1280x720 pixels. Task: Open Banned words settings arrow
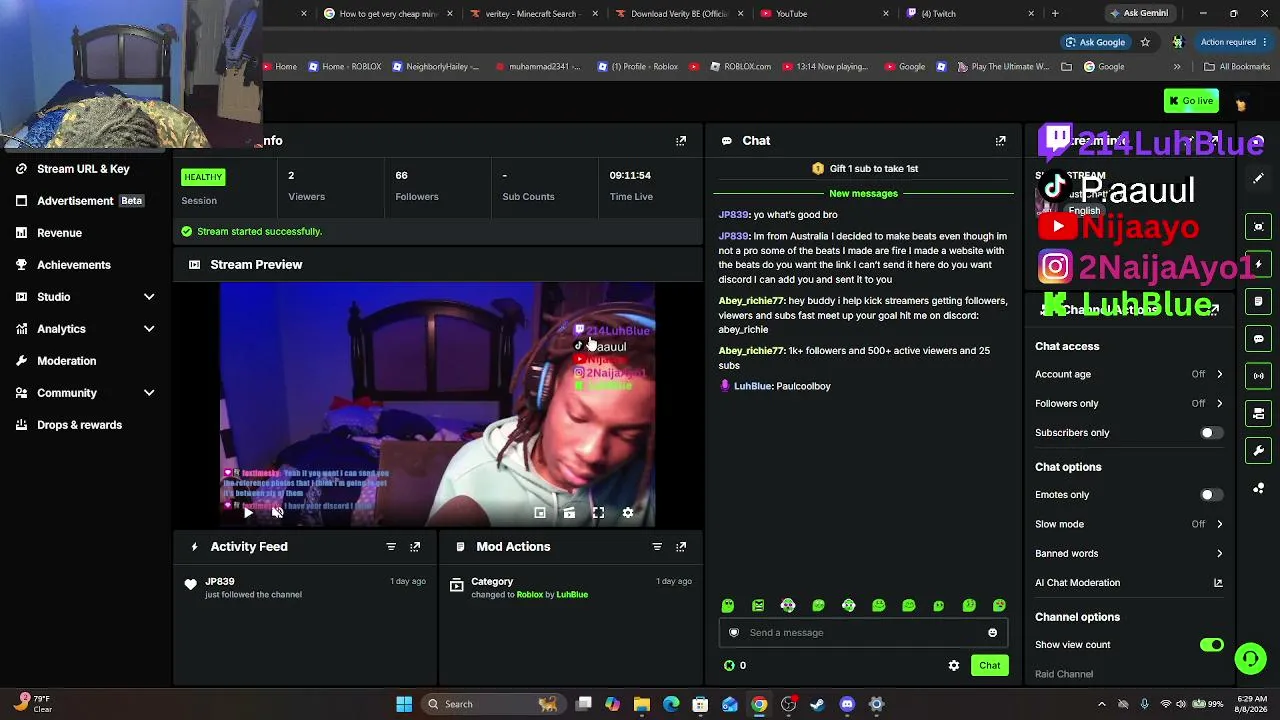(x=1219, y=553)
